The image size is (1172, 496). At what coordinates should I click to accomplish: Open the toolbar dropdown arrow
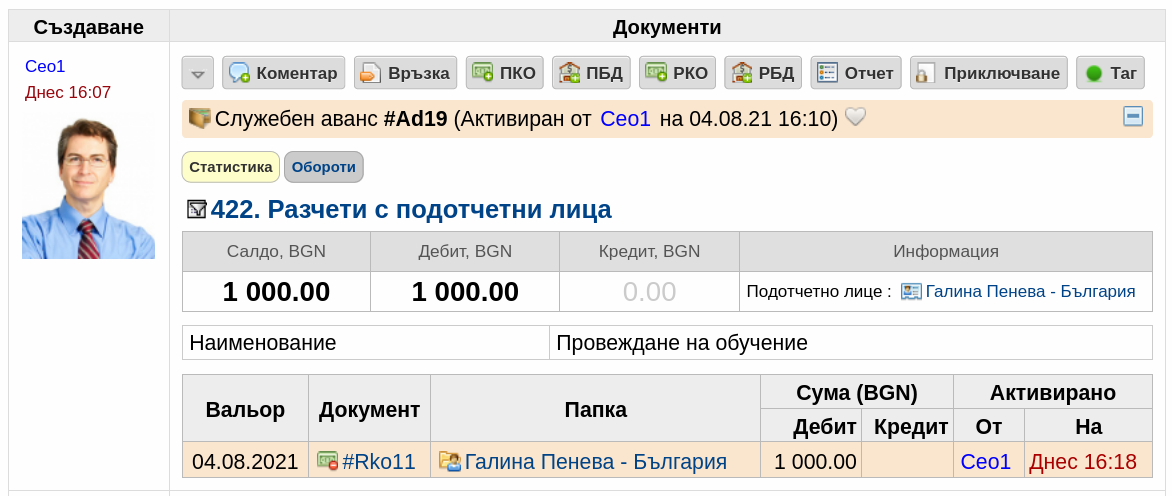click(197, 73)
